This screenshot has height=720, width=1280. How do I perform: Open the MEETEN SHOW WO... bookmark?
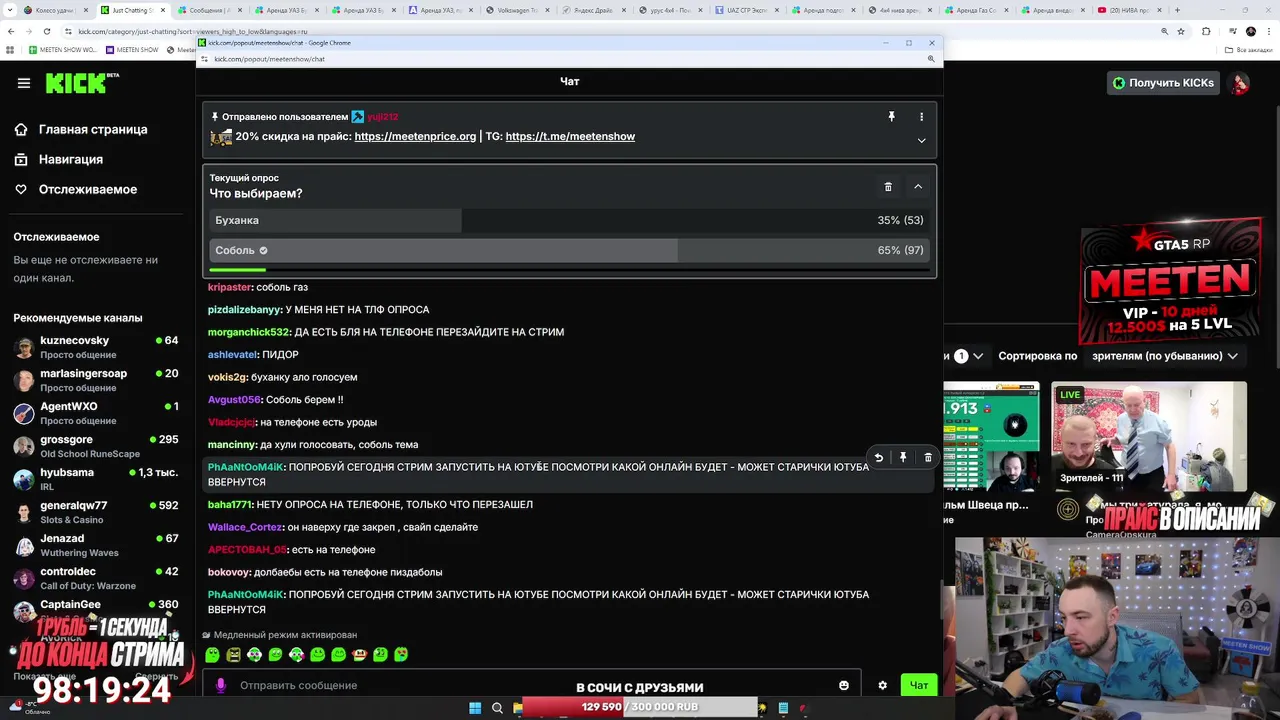coord(63,49)
